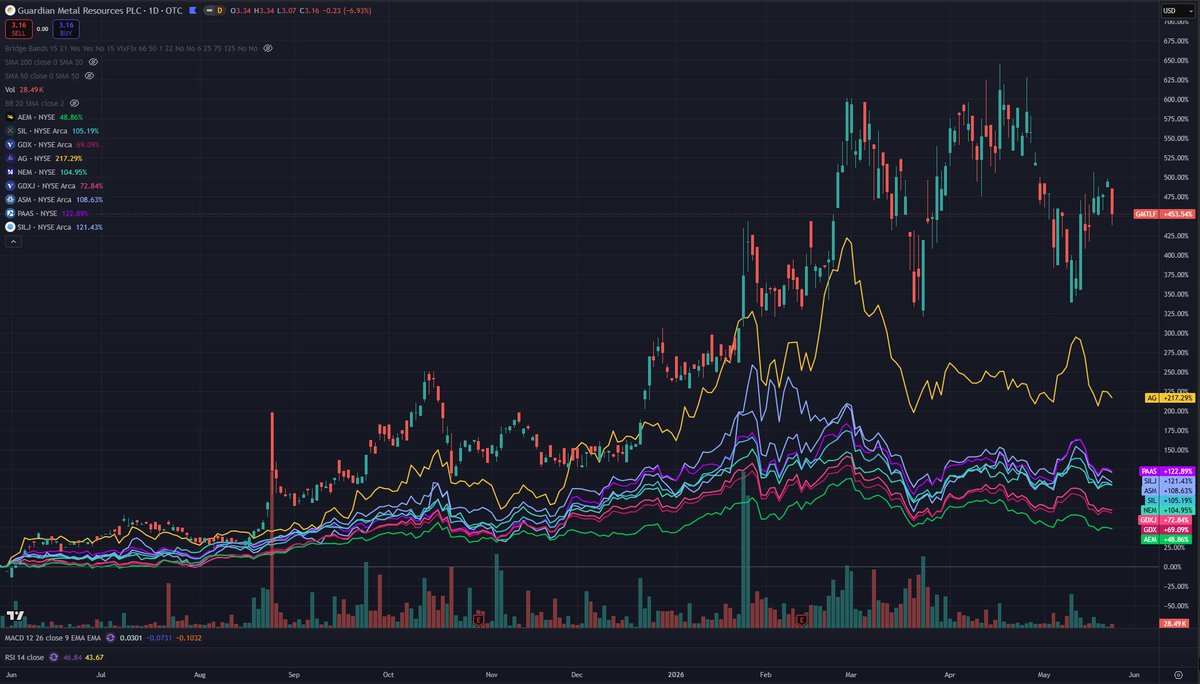Select the RSI 14 close indicator legend
The width and height of the screenshot is (1200, 684).
(x=23, y=657)
